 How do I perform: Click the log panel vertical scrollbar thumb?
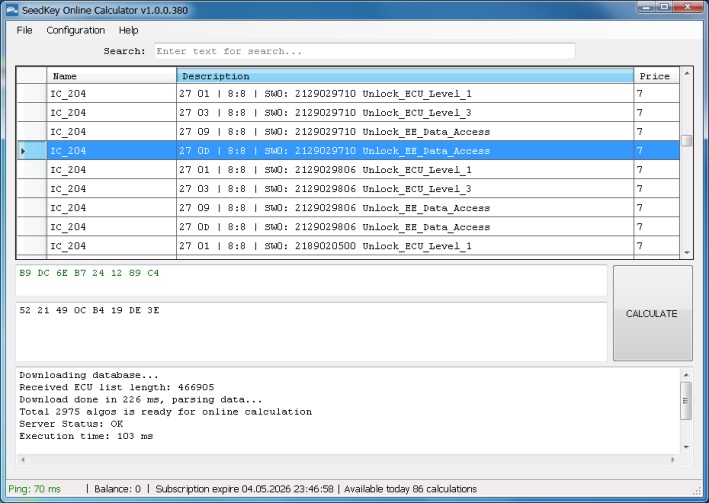(x=686, y=401)
